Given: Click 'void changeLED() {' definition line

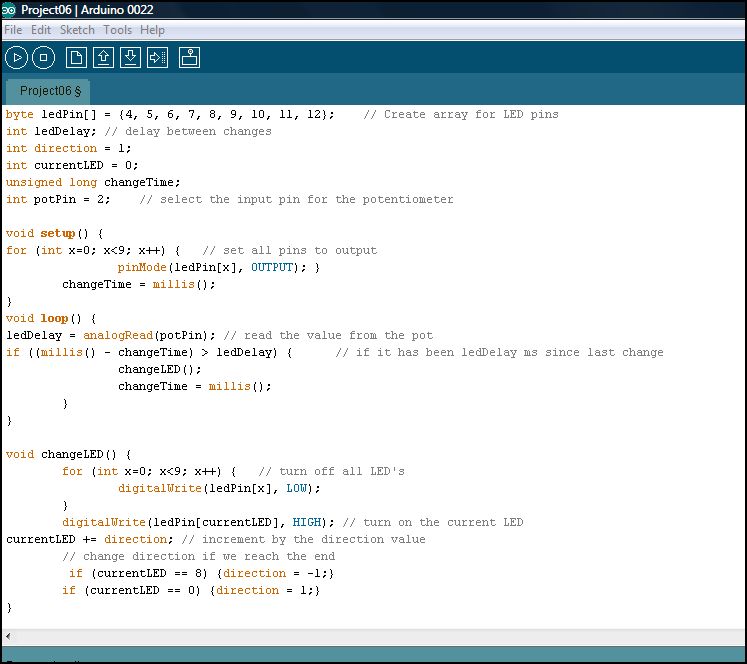Looking at the screenshot, I should [x=69, y=454].
